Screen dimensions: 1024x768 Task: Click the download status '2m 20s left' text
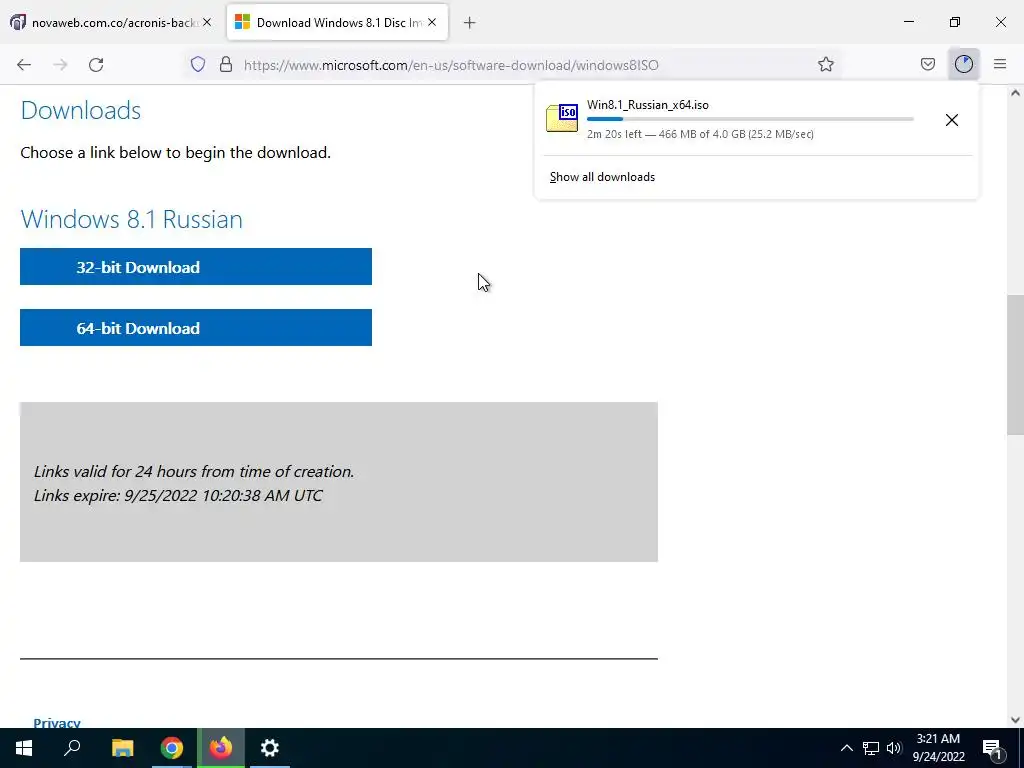coord(700,134)
